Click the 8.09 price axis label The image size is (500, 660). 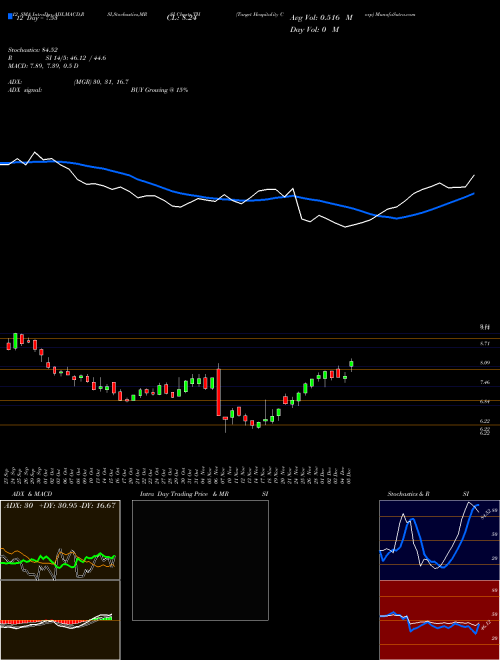click(484, 363)
